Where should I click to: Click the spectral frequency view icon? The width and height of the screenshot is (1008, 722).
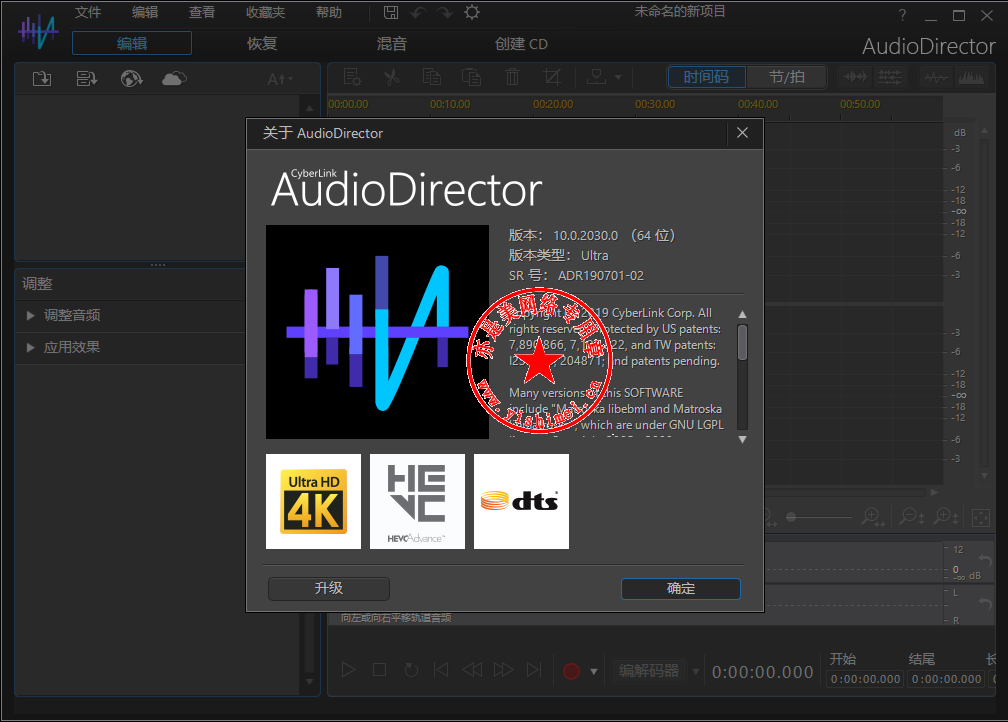[971, 77]
